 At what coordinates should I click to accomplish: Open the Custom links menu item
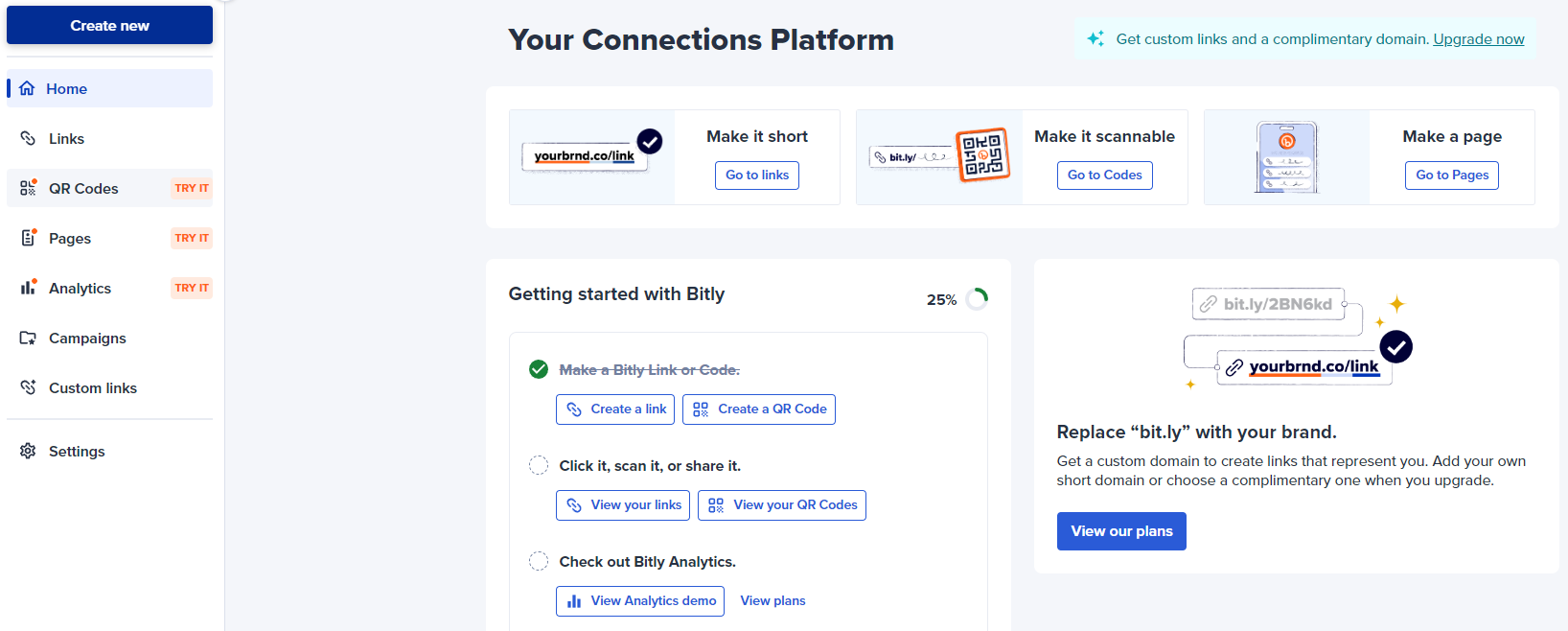pyautogui.click(x=93, y=387)
